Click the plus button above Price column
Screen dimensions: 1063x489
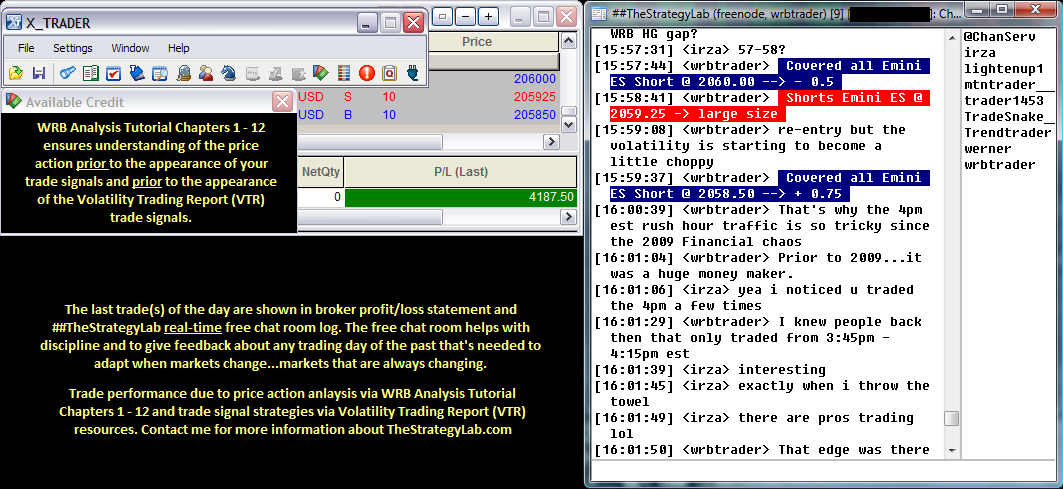(x=487, y=16)
